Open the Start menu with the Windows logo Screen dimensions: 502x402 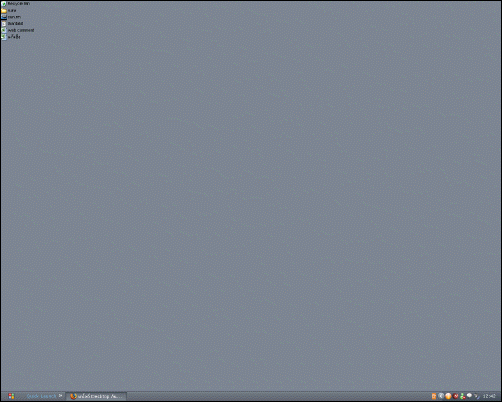pos(11,396)
